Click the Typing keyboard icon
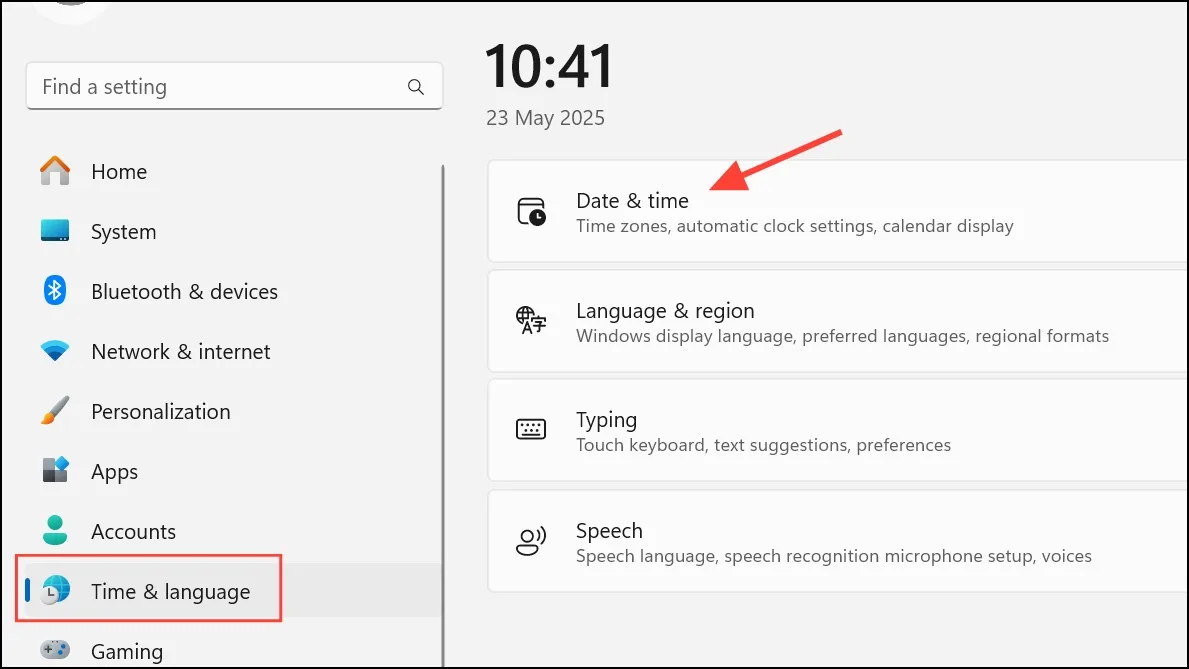The height and width of the screenshot is (669, 1189). (x=531, y=429)
